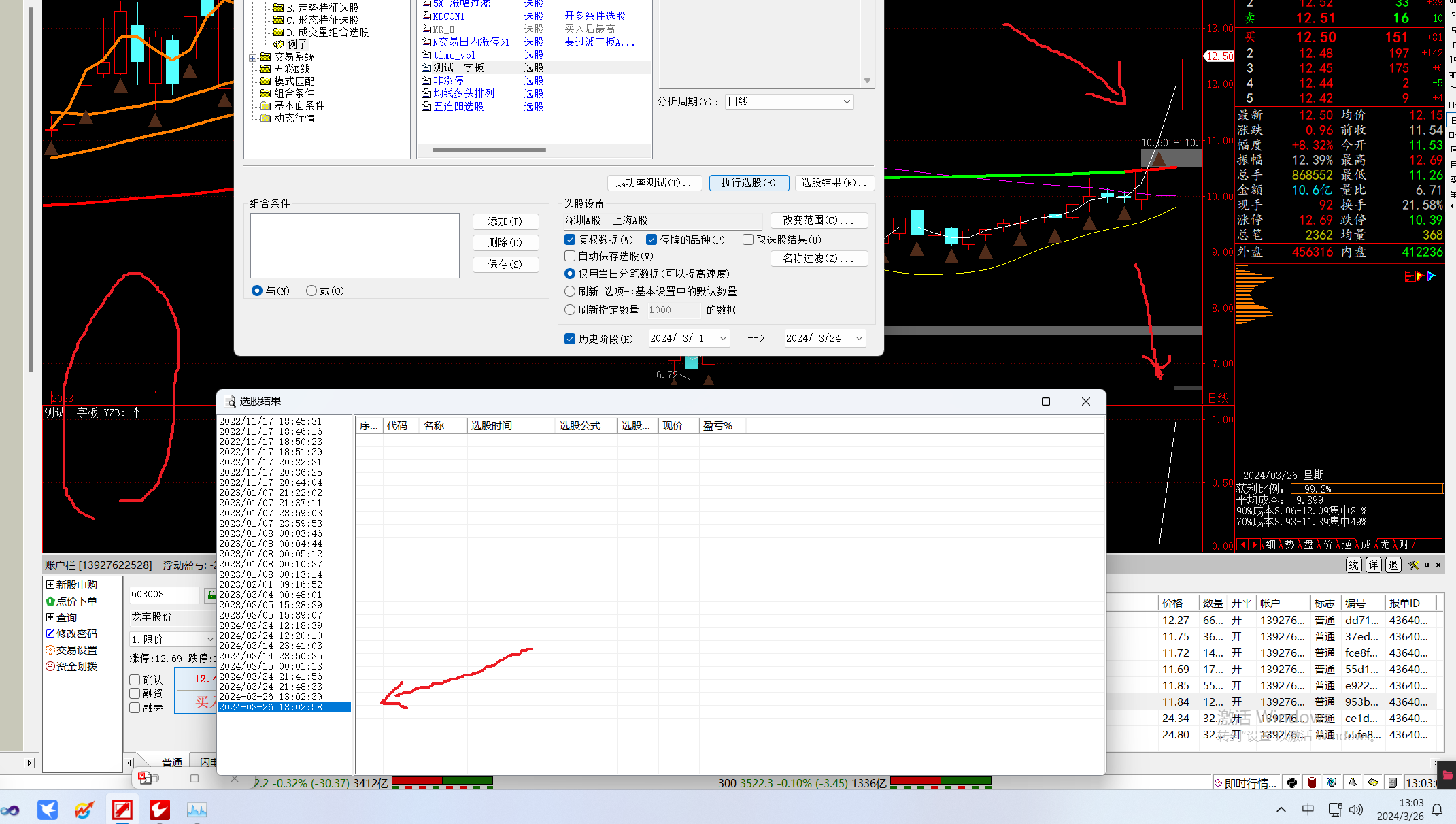The height and width of the screenshot is (824, 1456).
Task: Open the 分析周期 日线 dropdown
Action: [x=789, y=101]
